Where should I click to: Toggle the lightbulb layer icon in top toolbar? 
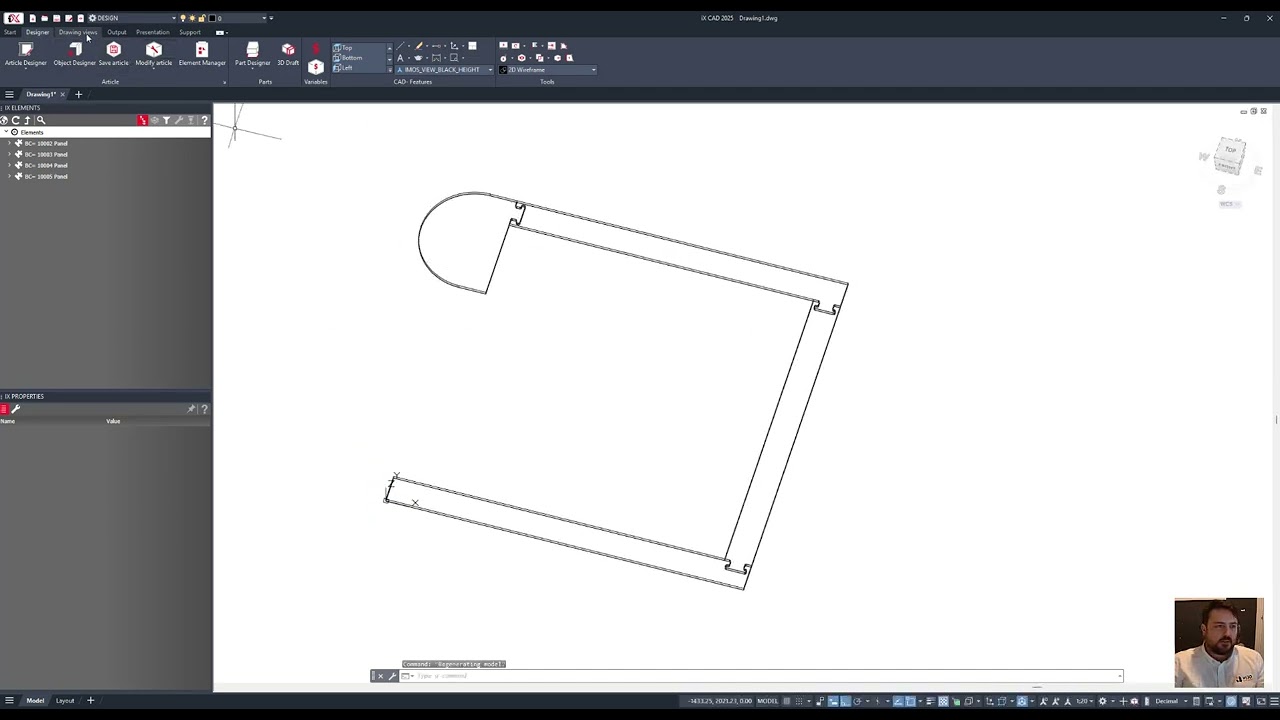pyautogui.click(x=183, y=18)
